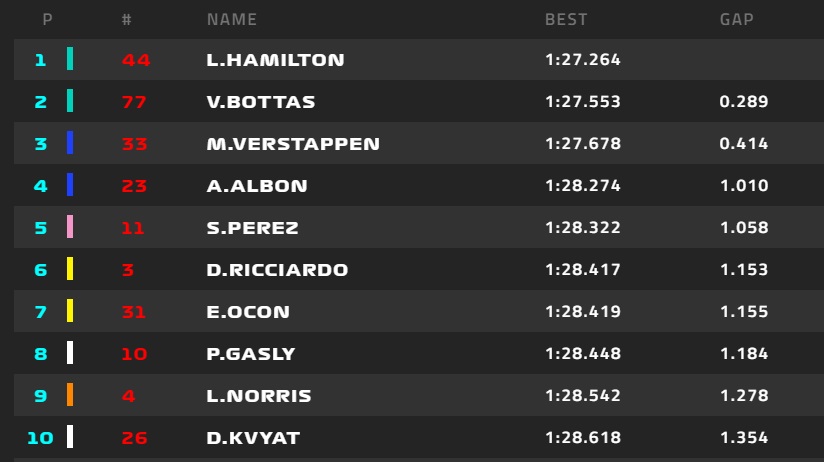
Task: Select A.ALBON row name
Action: click(x=257, y=186)
